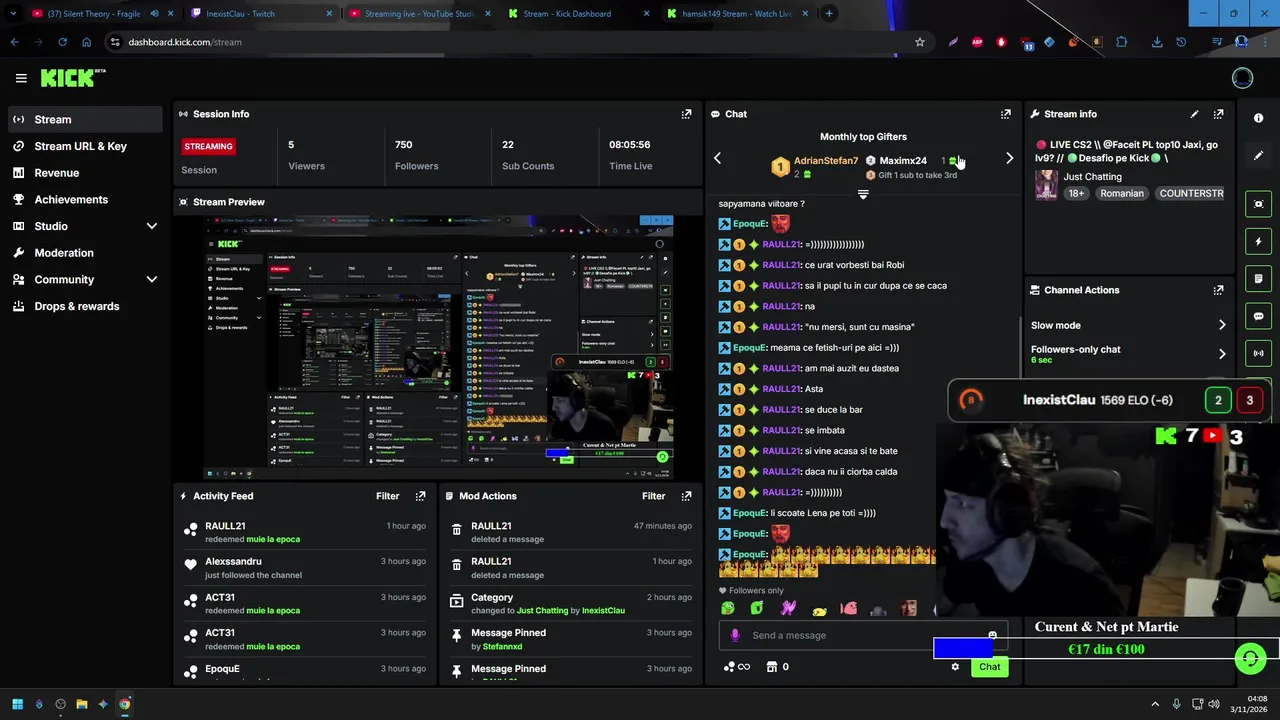Click the purple microphone icon in chat
The image size is (1280, 720).
pos(735,635)
